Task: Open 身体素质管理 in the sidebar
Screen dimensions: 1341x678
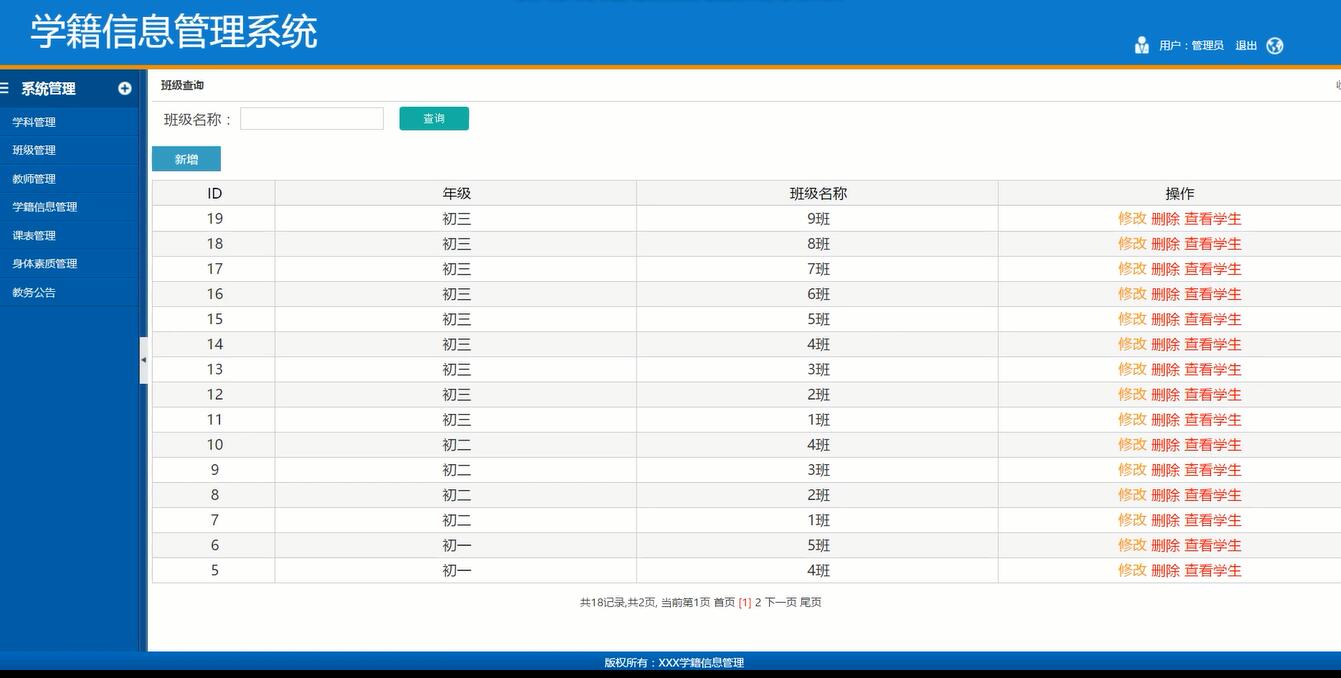Action: click(x=45, y=264)
